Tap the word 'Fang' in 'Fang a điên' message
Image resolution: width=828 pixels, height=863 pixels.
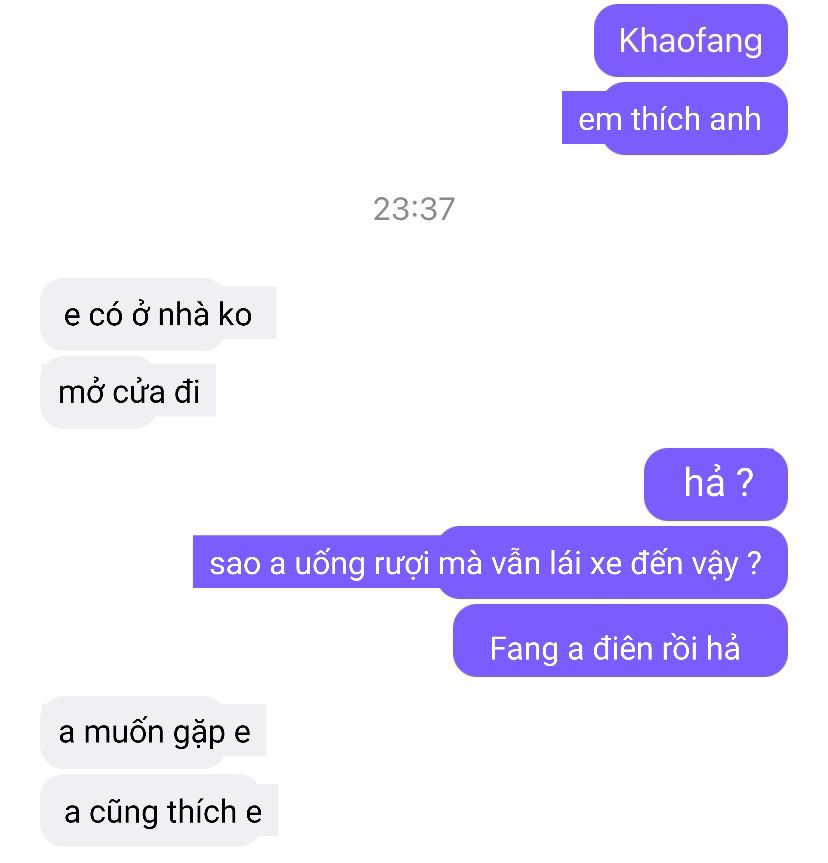[x=524, y=650]
